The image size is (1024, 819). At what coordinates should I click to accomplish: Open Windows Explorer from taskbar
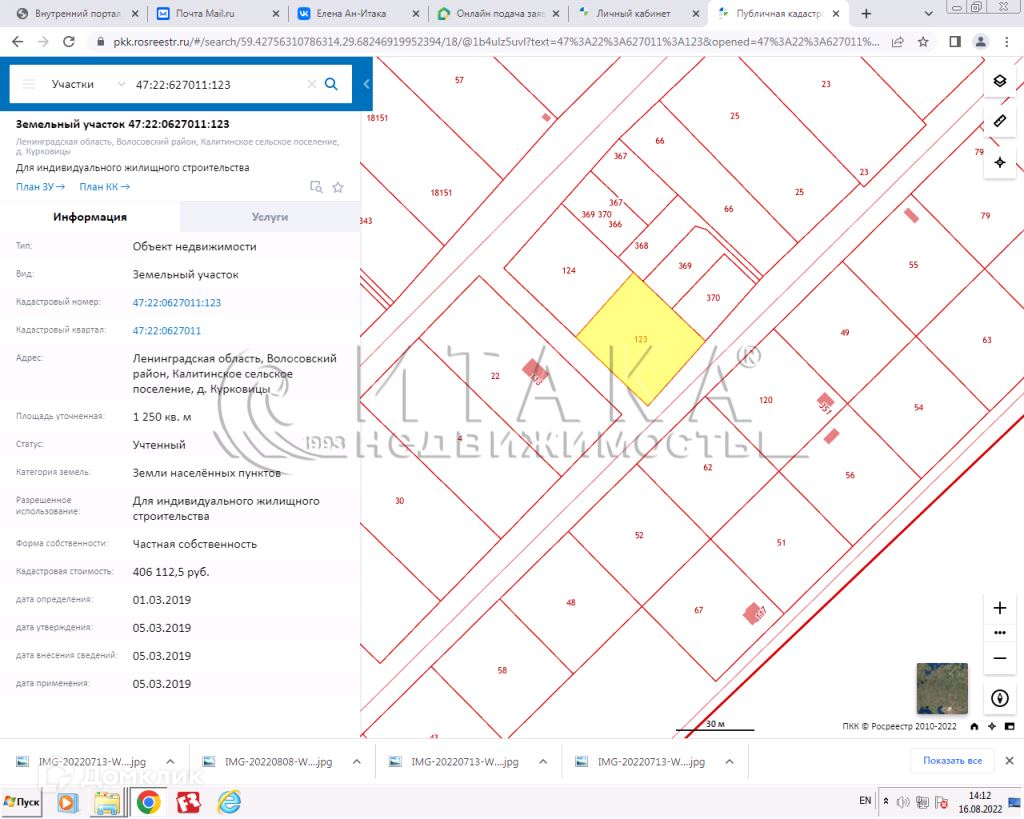pyautogui.click(x=106, y=803)
